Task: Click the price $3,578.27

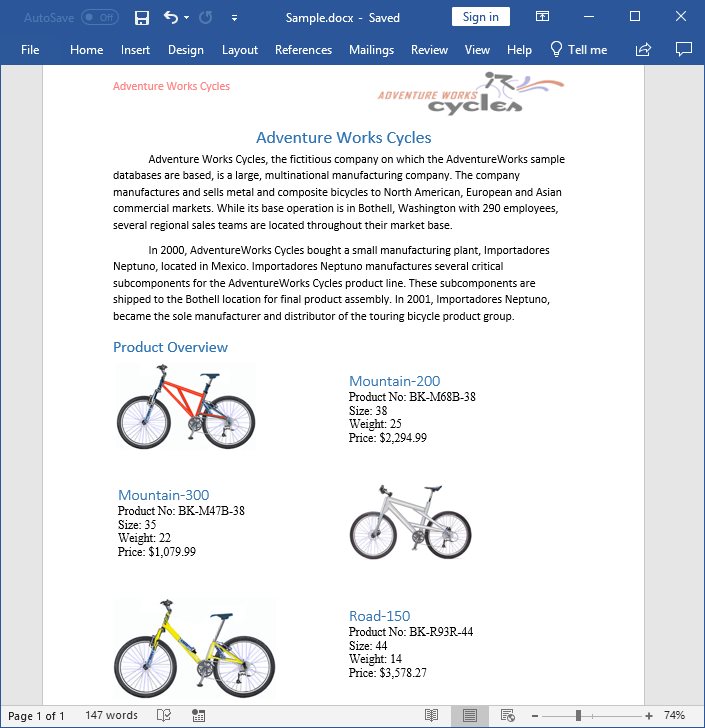Action: (x=403, y=673)
